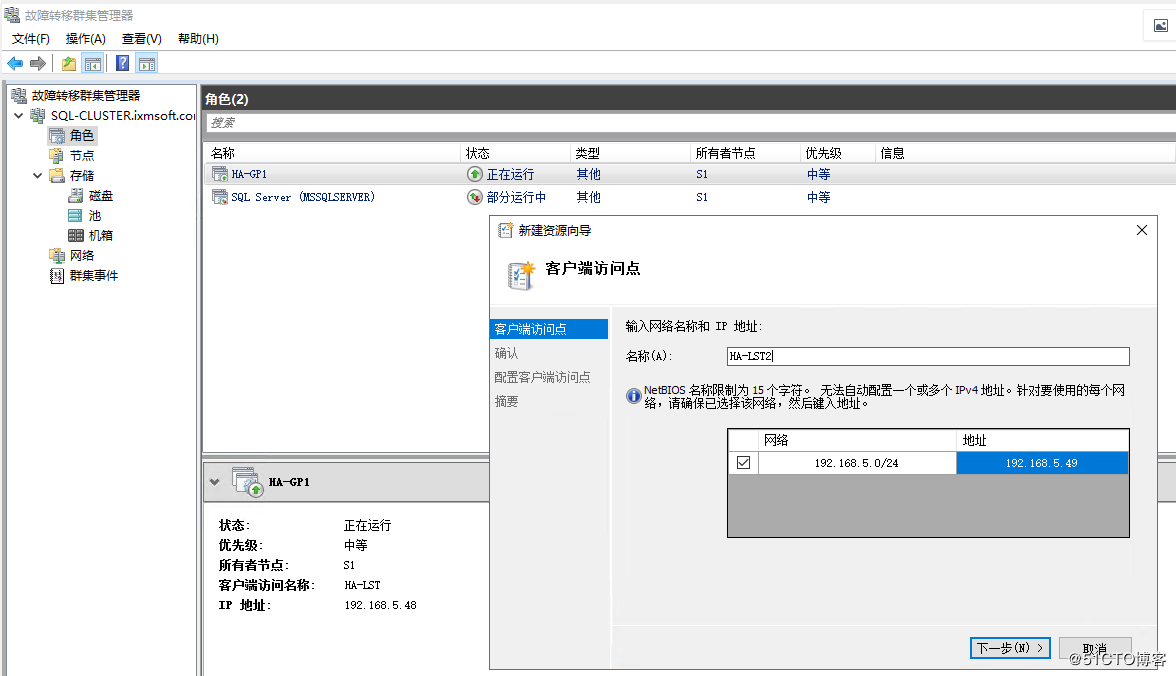Open help via the question-mark toolbar icon

tap(121, 63)
